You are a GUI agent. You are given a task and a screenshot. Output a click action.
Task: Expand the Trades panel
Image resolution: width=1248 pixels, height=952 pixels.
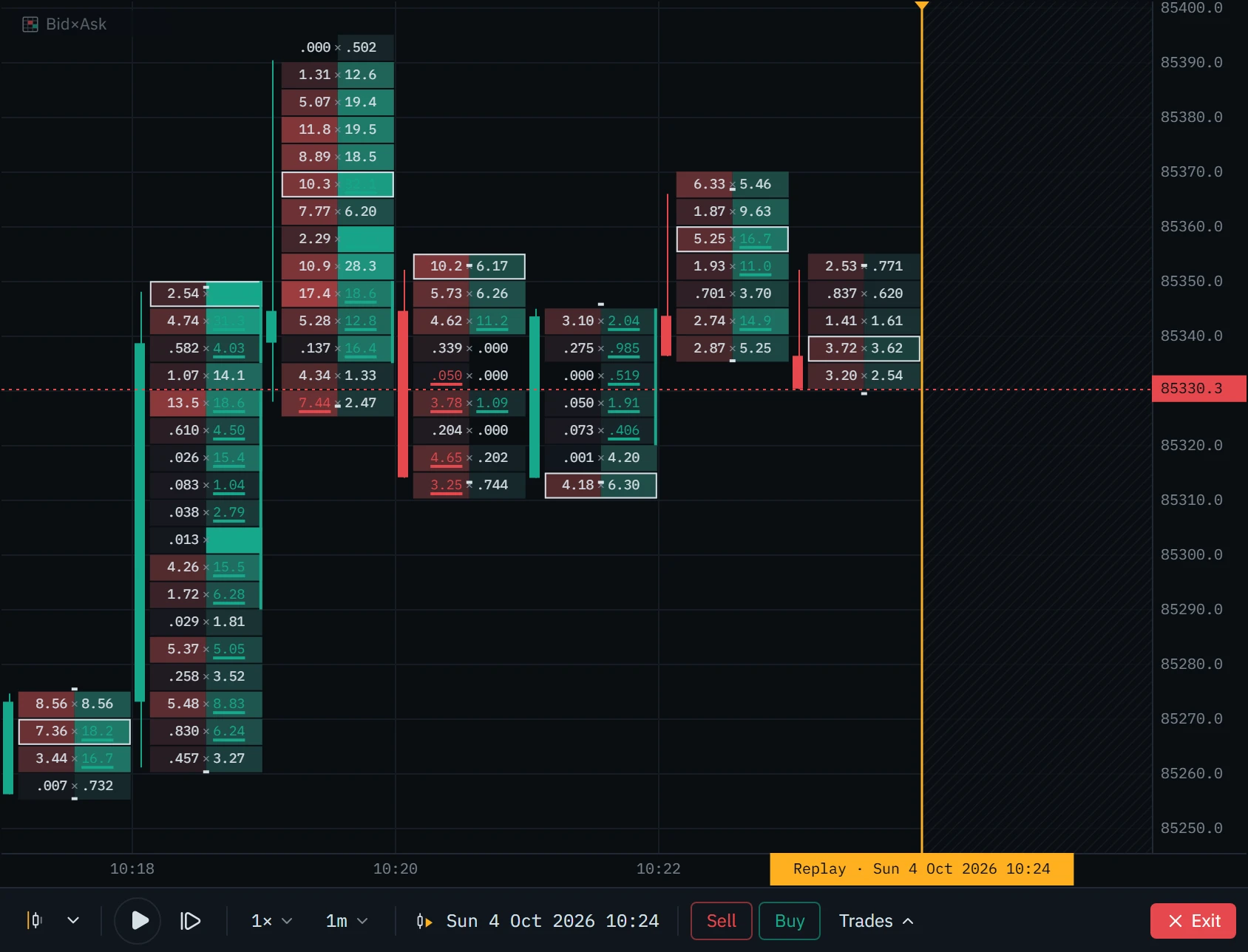[x=876, y=921]
